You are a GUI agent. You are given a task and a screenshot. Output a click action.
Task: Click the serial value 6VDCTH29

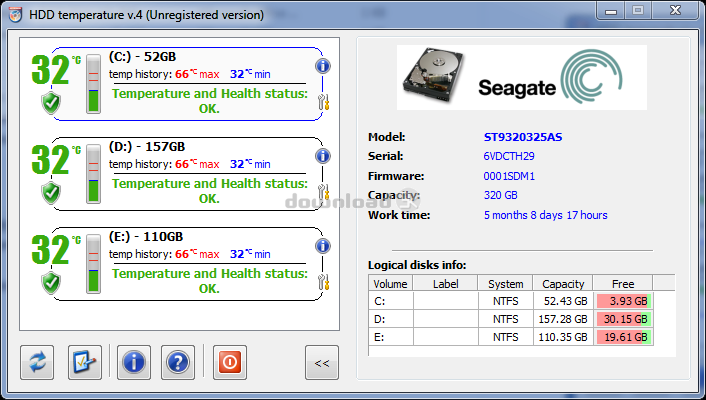[509, 156]
